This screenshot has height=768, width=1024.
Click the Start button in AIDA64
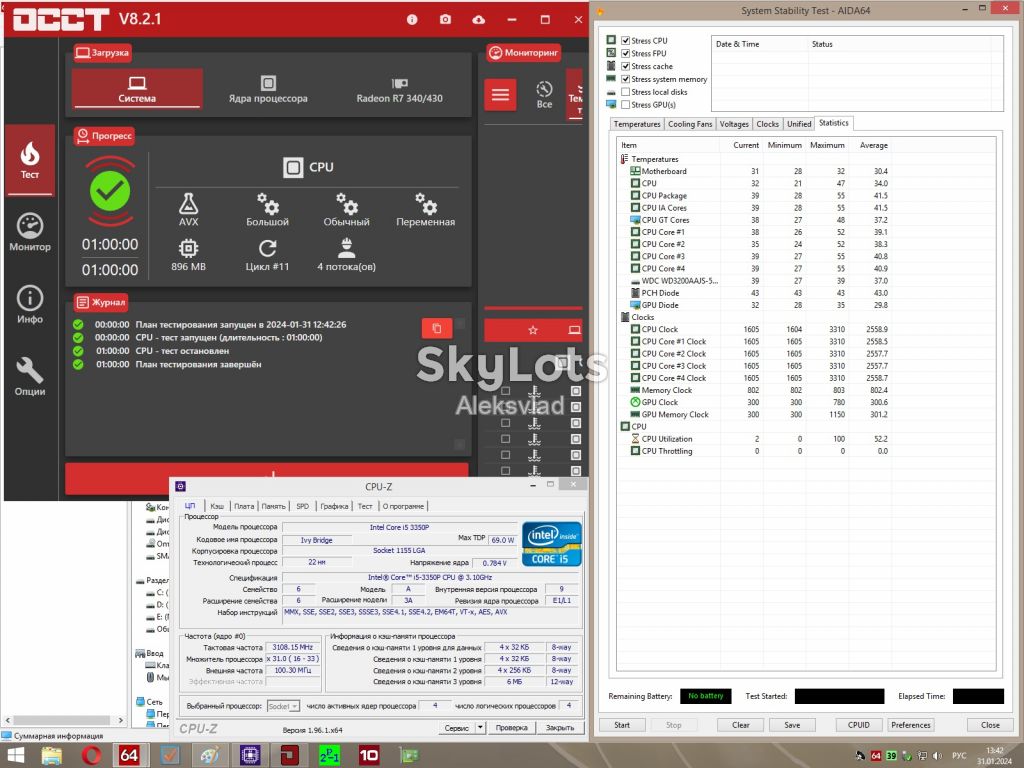pos(622,725)
